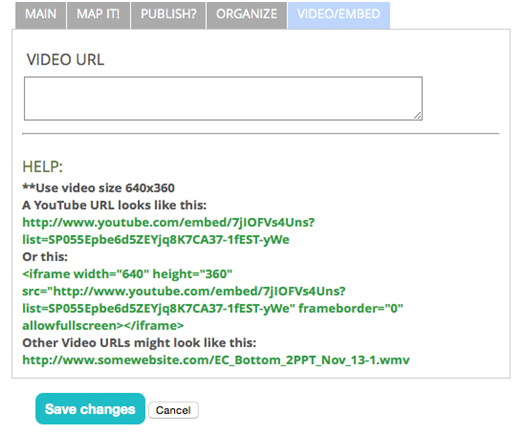Focus the Video URL text box
Image resolution: width=525 pixels, height=436 pixels.
click(223, 98)
